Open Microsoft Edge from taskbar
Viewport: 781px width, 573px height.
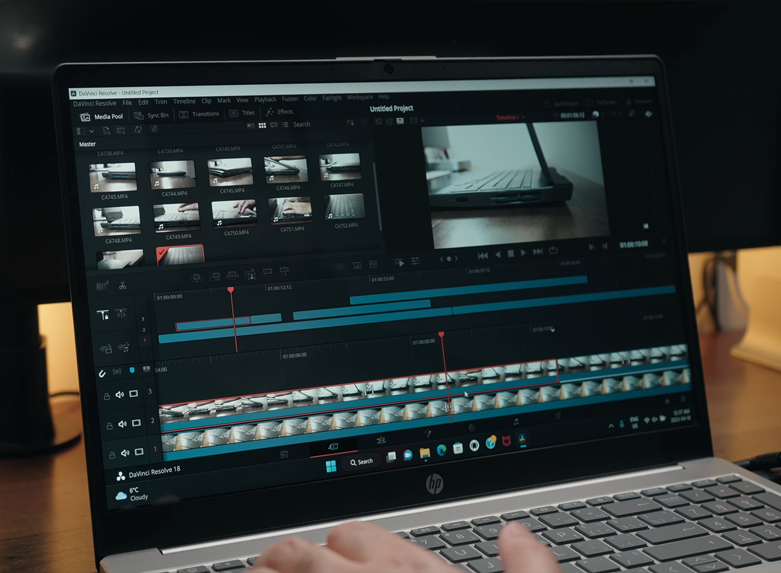tap(441, 450)
